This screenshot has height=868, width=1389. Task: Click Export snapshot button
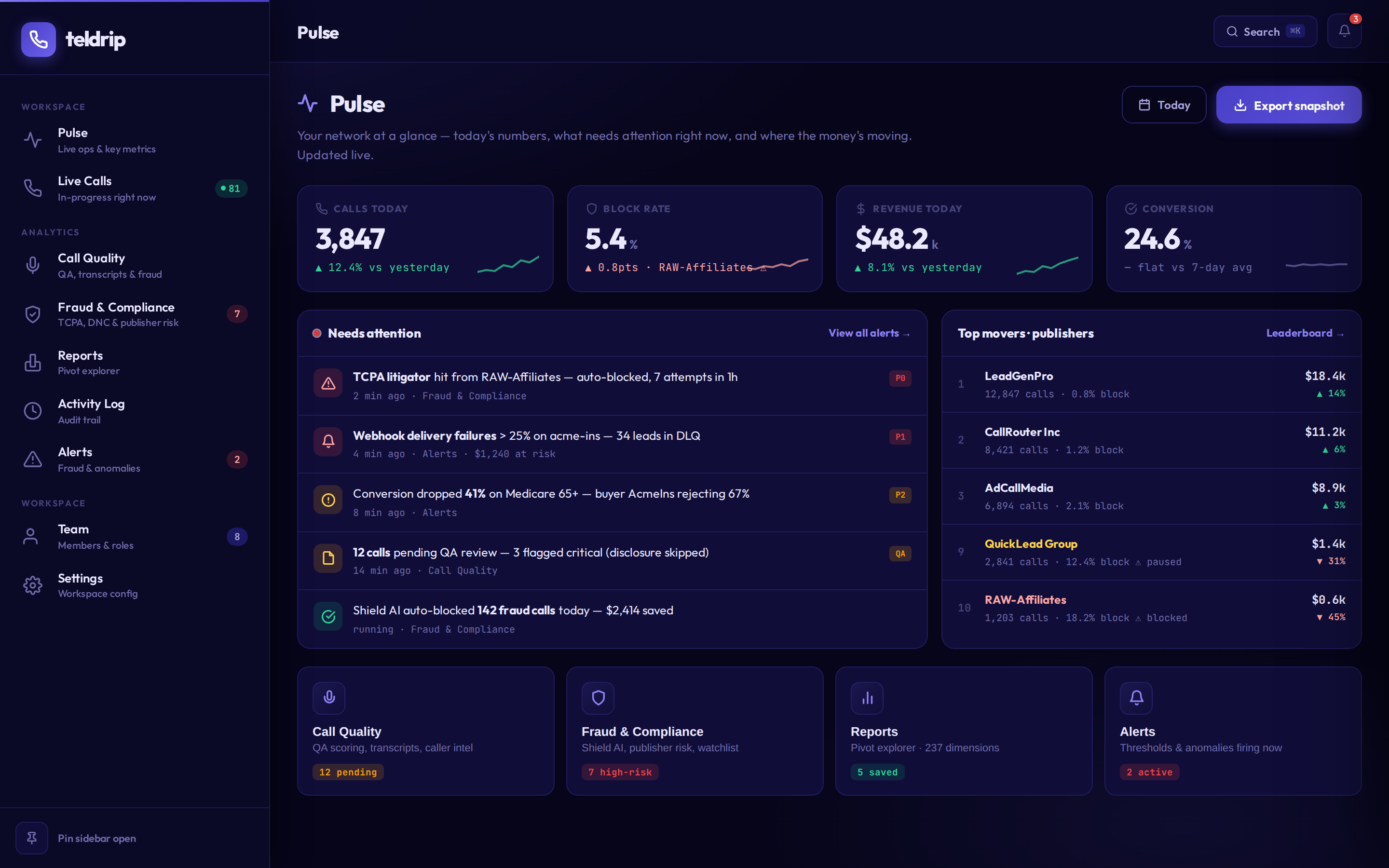point(1289,105)
